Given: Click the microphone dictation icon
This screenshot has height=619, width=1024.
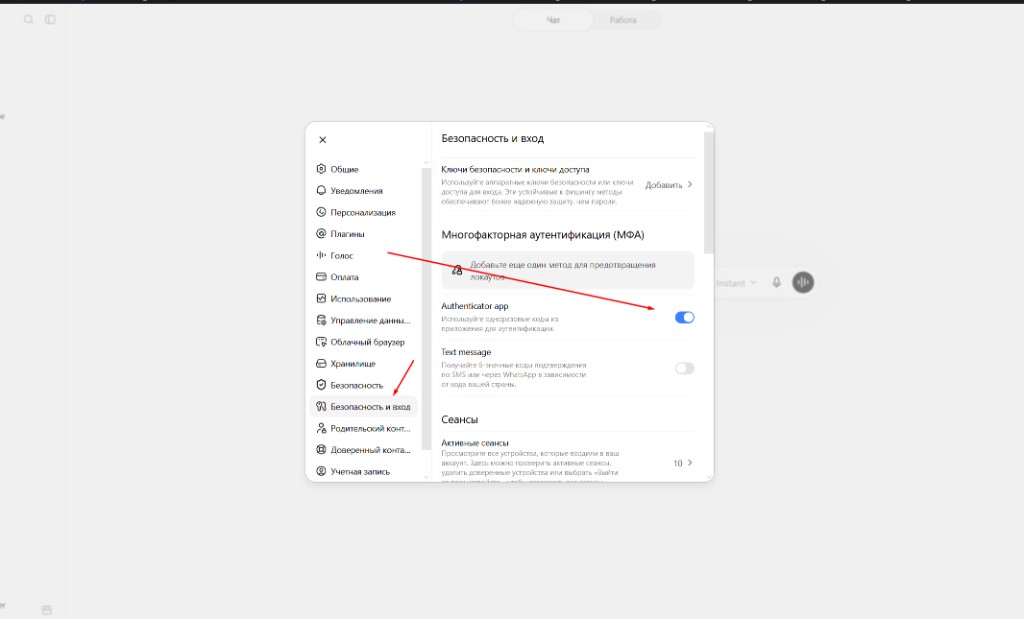Looking at the screenshot, I should pos(776,282).
